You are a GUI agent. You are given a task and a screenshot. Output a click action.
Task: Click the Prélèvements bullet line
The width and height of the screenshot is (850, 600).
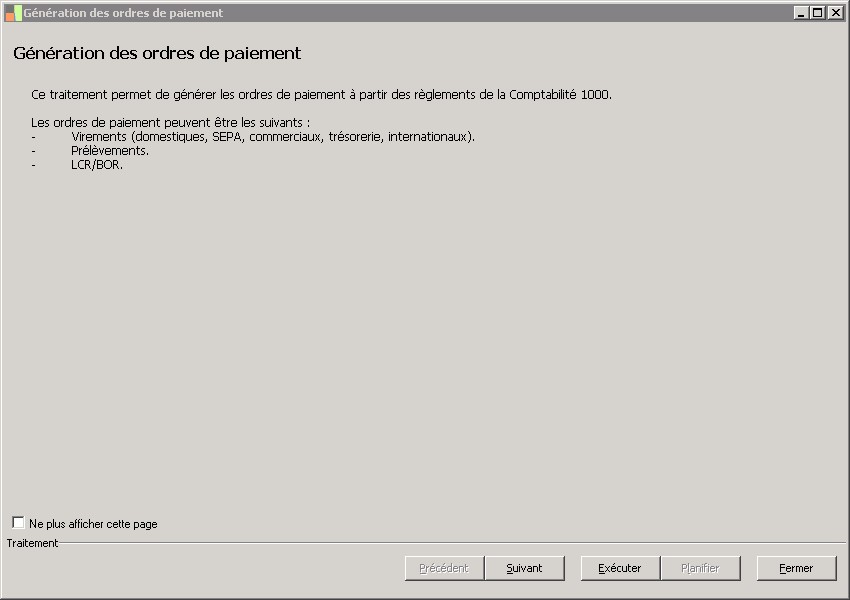point(110,151)
